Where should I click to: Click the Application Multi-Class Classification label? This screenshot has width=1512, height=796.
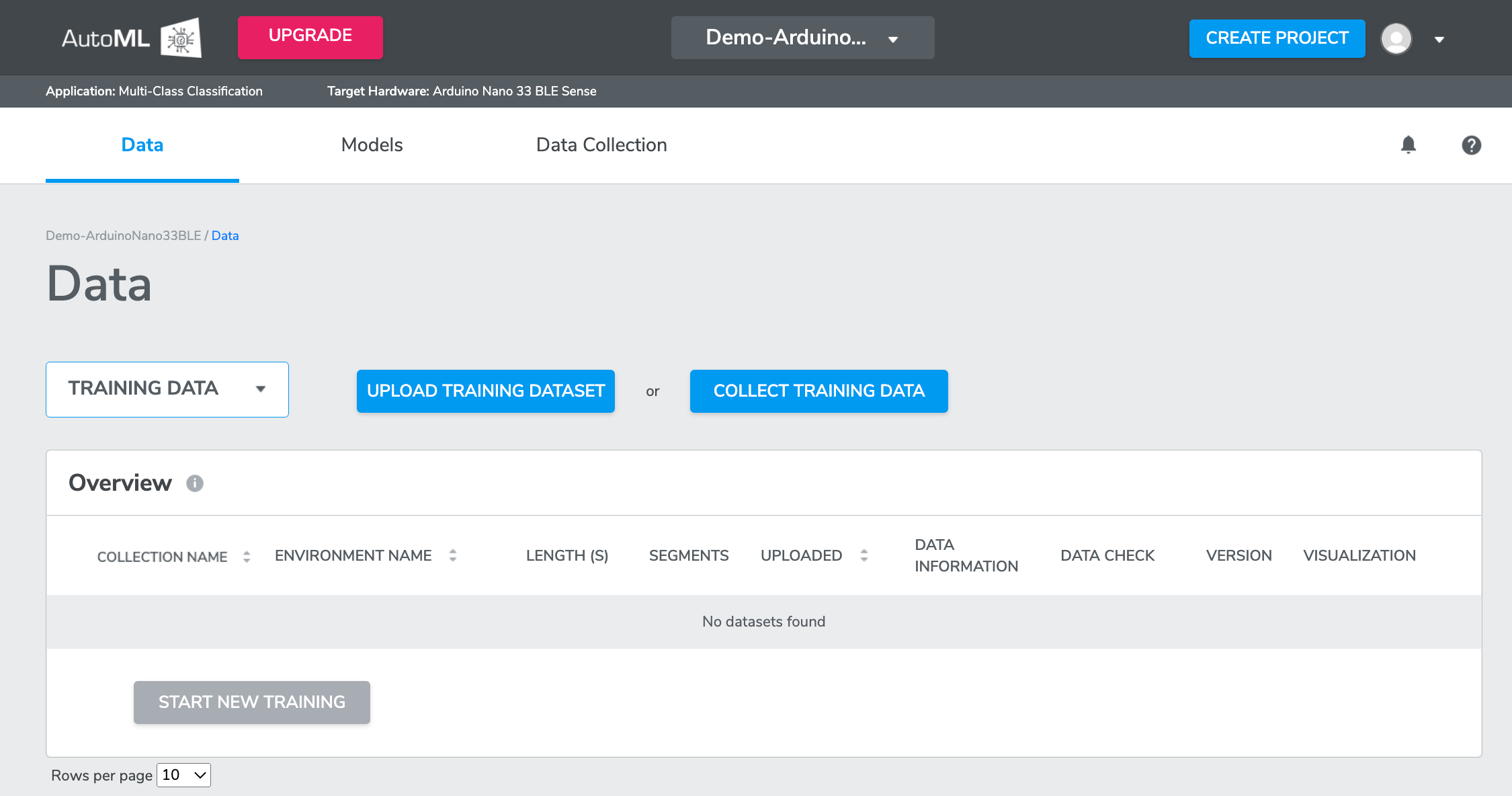[154, 91]
